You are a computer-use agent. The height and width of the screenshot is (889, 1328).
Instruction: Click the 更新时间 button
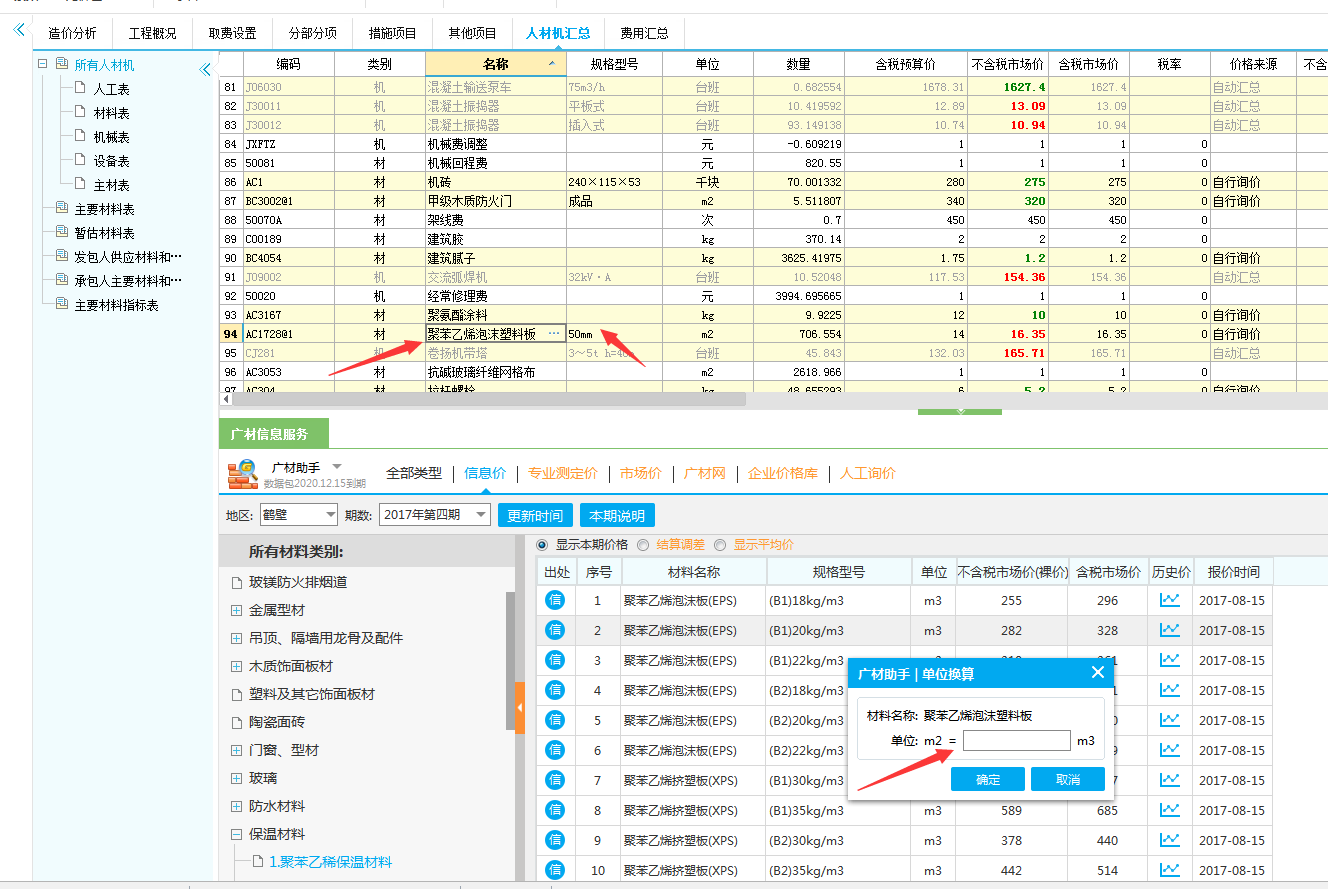coord(535,516)
